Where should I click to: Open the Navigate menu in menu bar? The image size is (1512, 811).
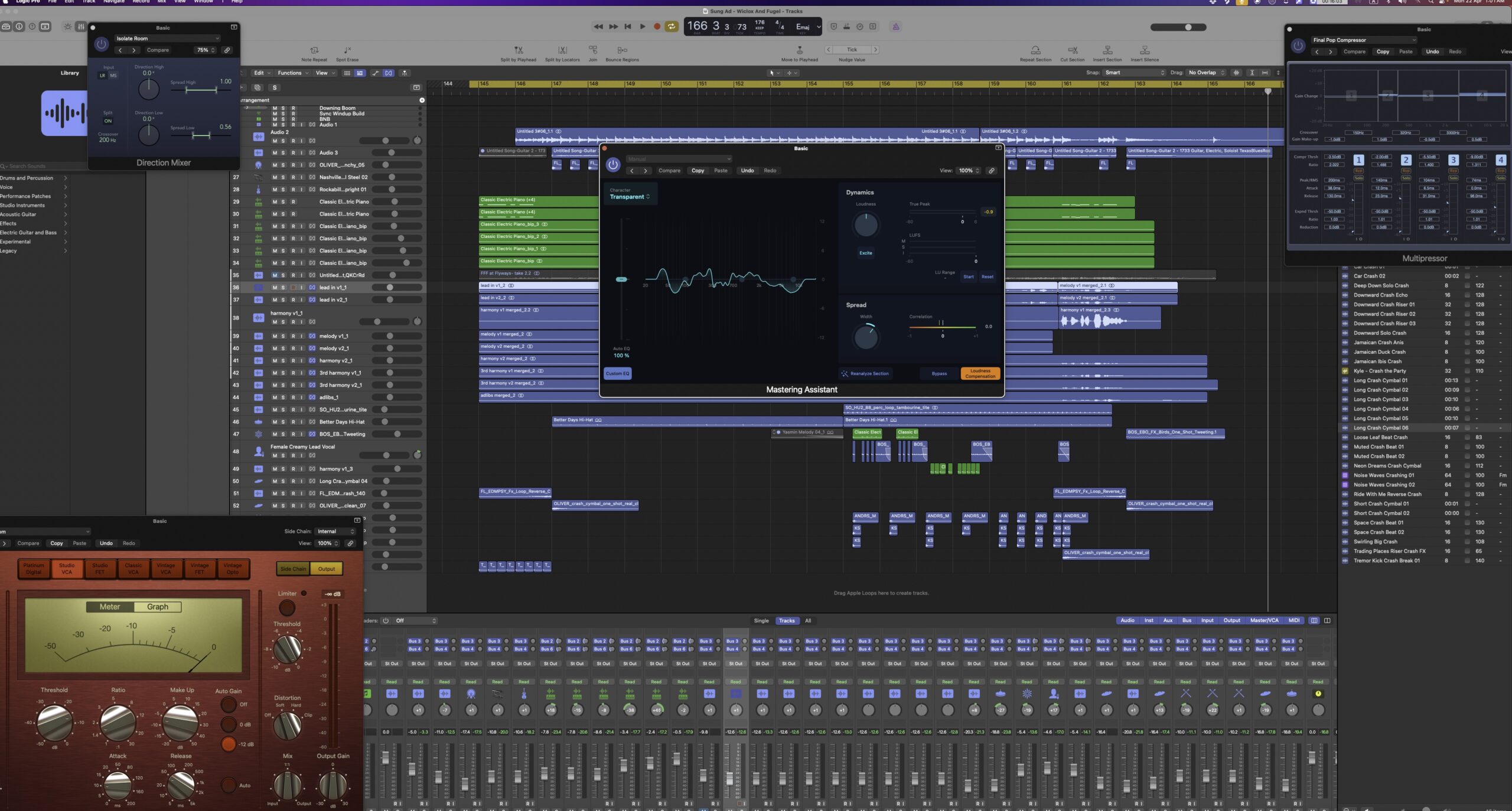(113, 2)
